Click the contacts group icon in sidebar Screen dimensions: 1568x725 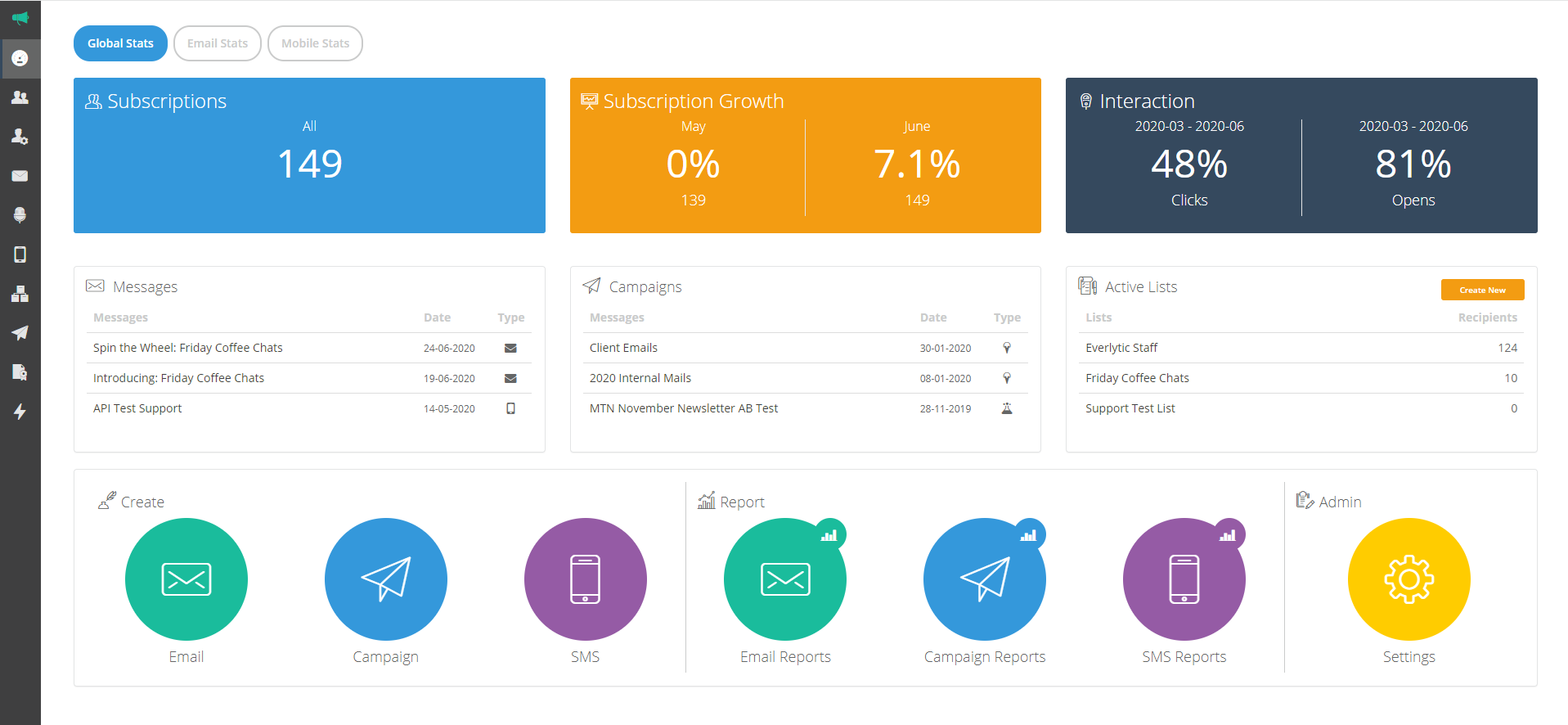pos(20,97)
